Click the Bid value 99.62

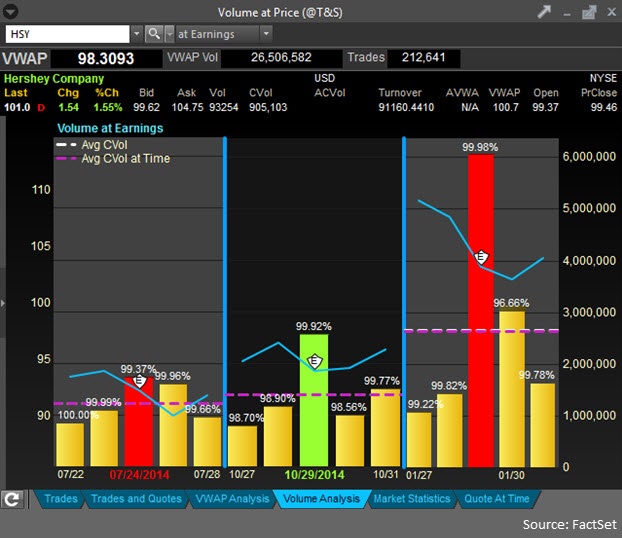click(x=146, y=108)
